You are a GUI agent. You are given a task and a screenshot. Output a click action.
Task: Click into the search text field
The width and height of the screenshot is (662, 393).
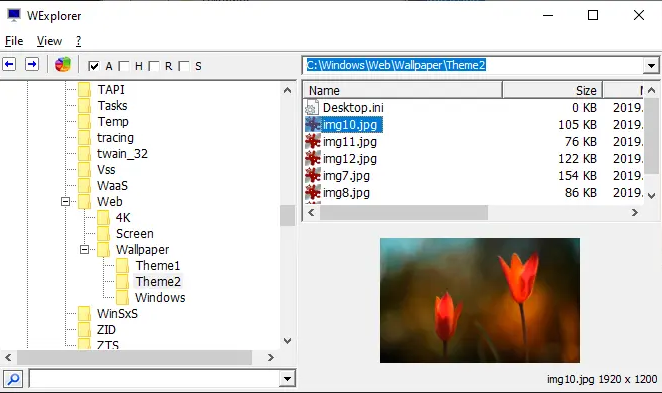pos(155,379)
